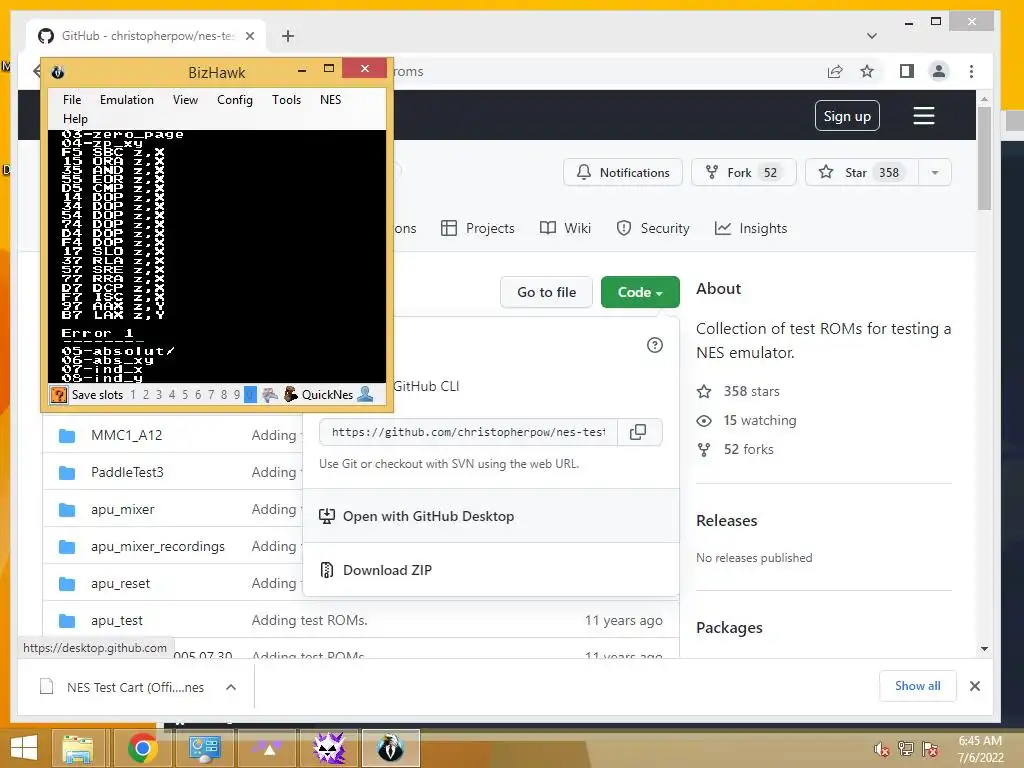Viewport: 1024px width, 768px height.
Task: Collapse the green Code dropdown
Action: (x=640, y=293)
